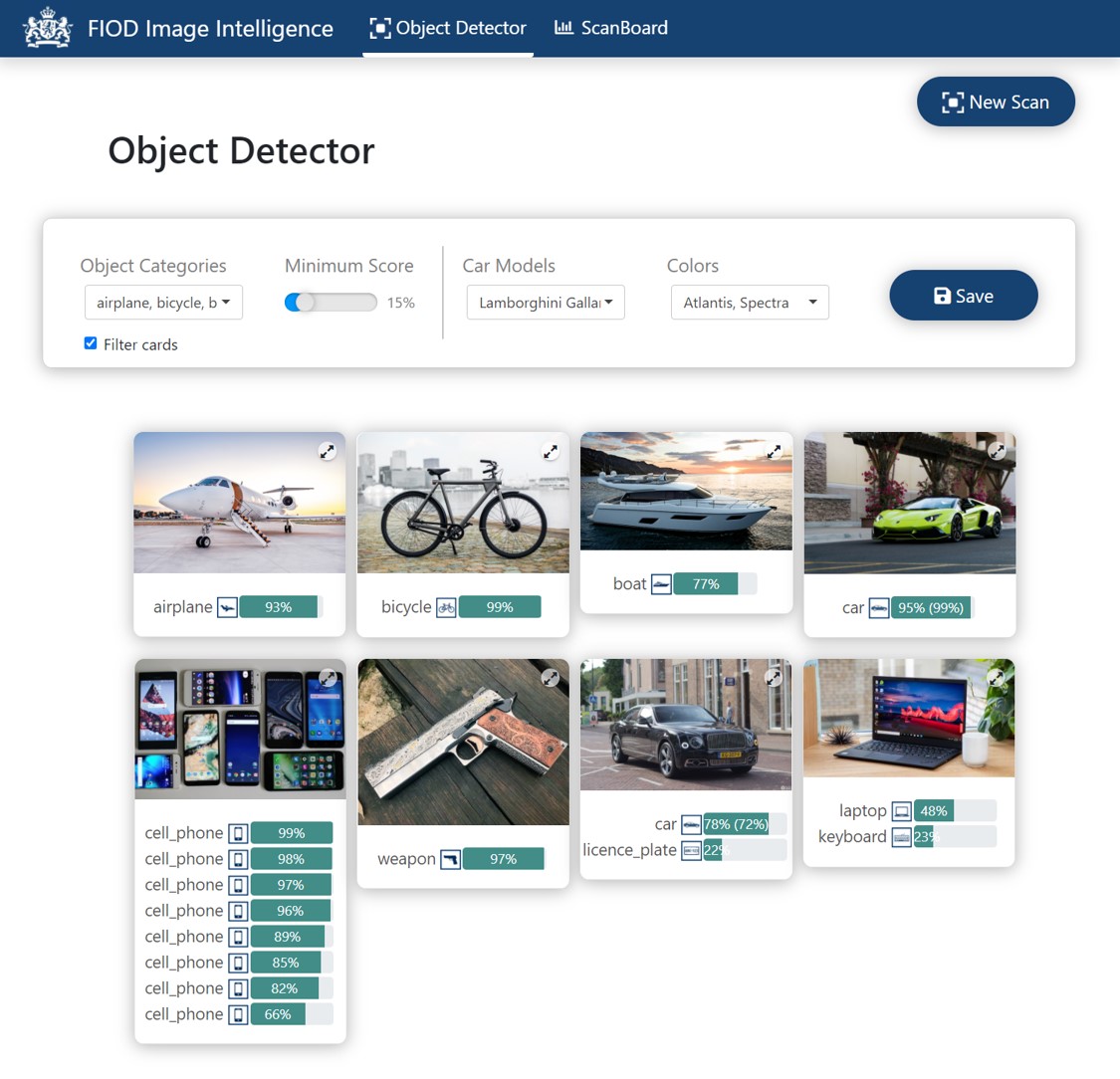Expand the weapon image card
Screen dimensions: 1120x1079
click(551, 678)
